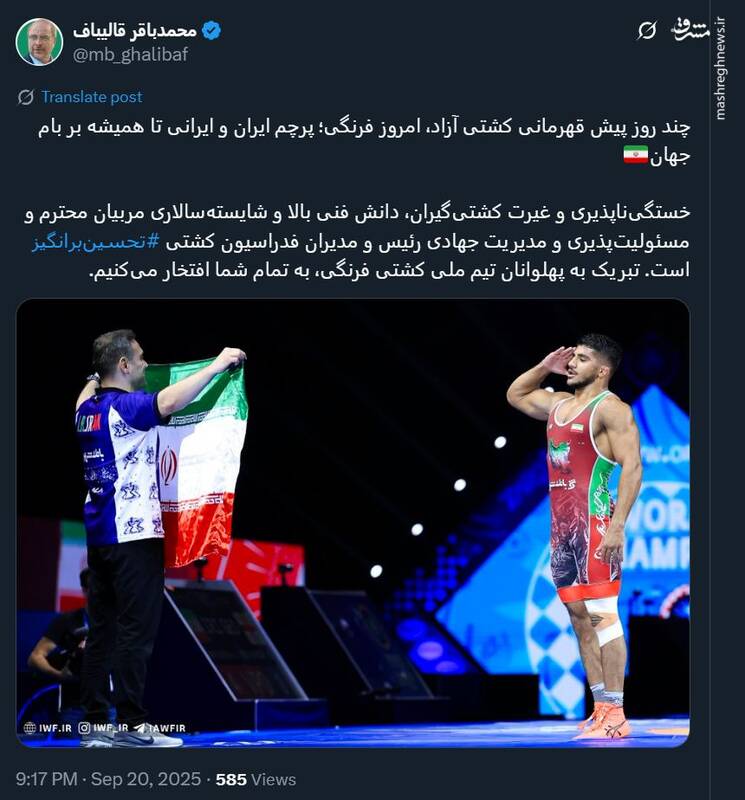Screen dimensions: 745x800
Task: Open the #تحسین‌برانگیز hashtag
Action: click(x=96, y=242)
